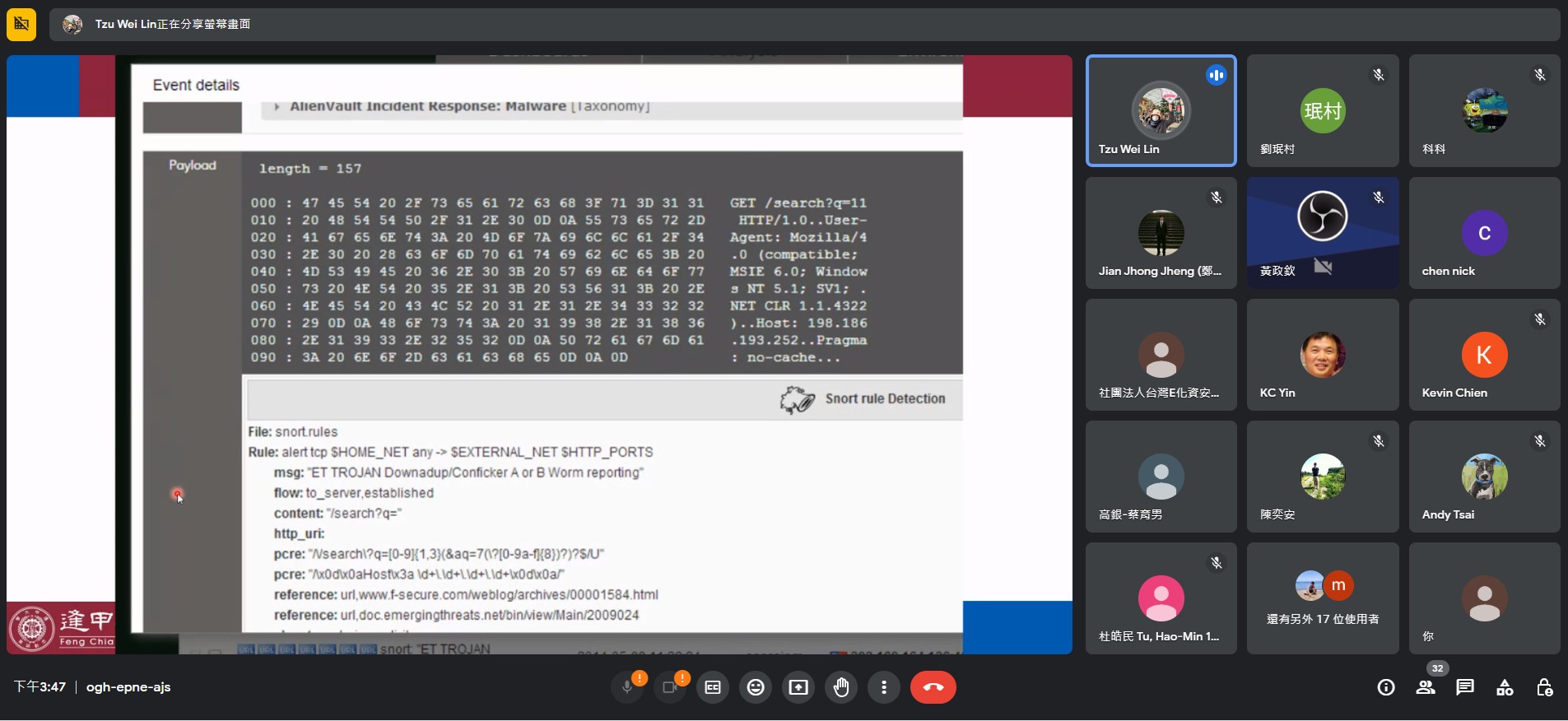Click the participant count badge 32
The height and width of the screenshot is (721, 1568).
point(1437,668)
